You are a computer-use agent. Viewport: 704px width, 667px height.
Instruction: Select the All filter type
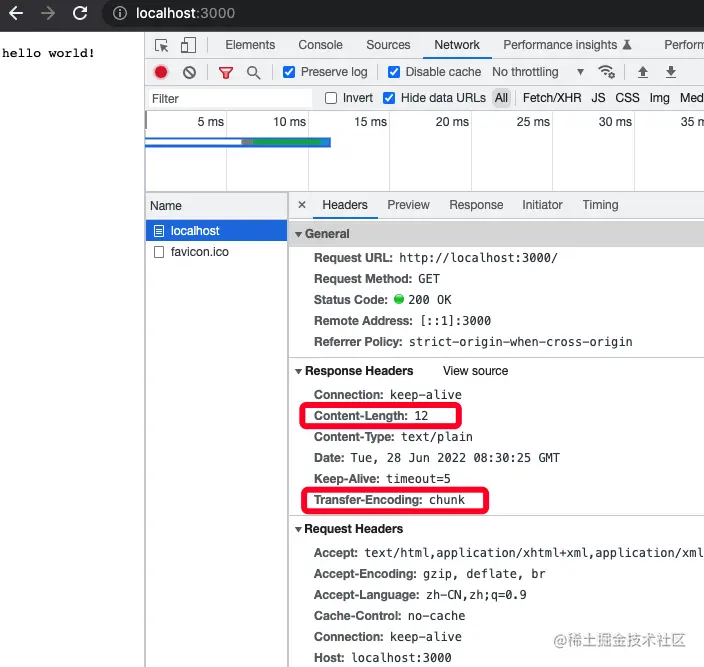(x=501, y=98)
